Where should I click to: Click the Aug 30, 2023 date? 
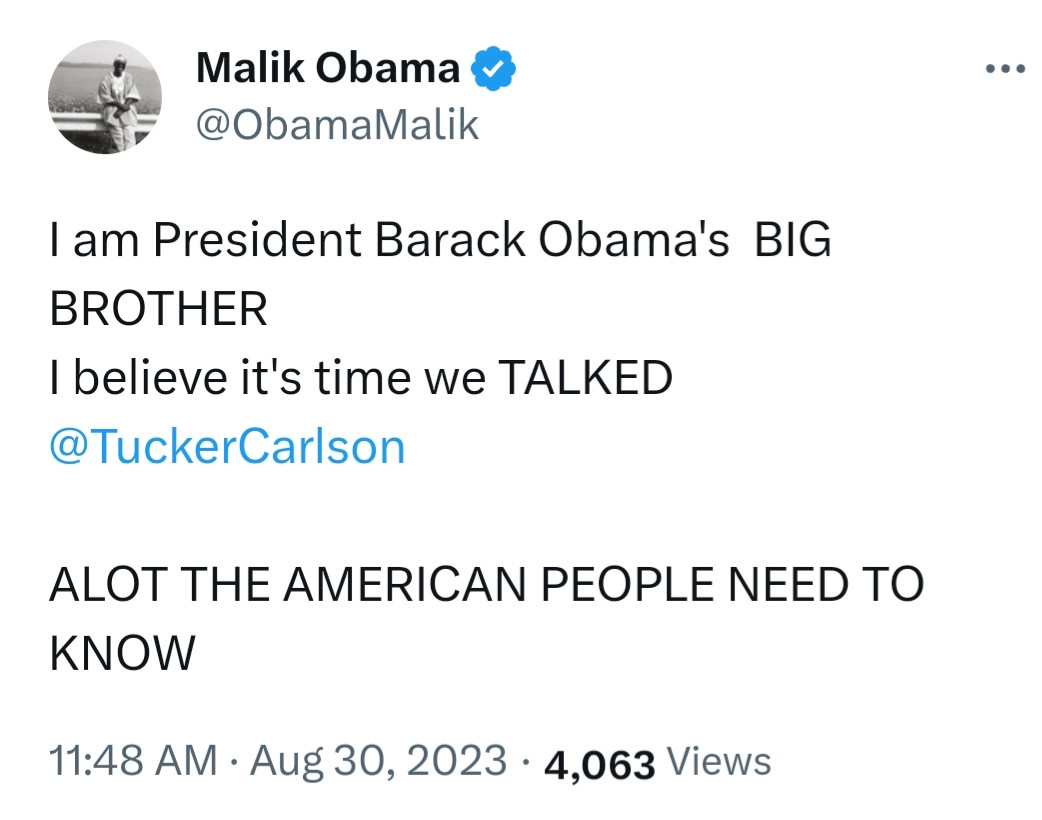[378, 762]
